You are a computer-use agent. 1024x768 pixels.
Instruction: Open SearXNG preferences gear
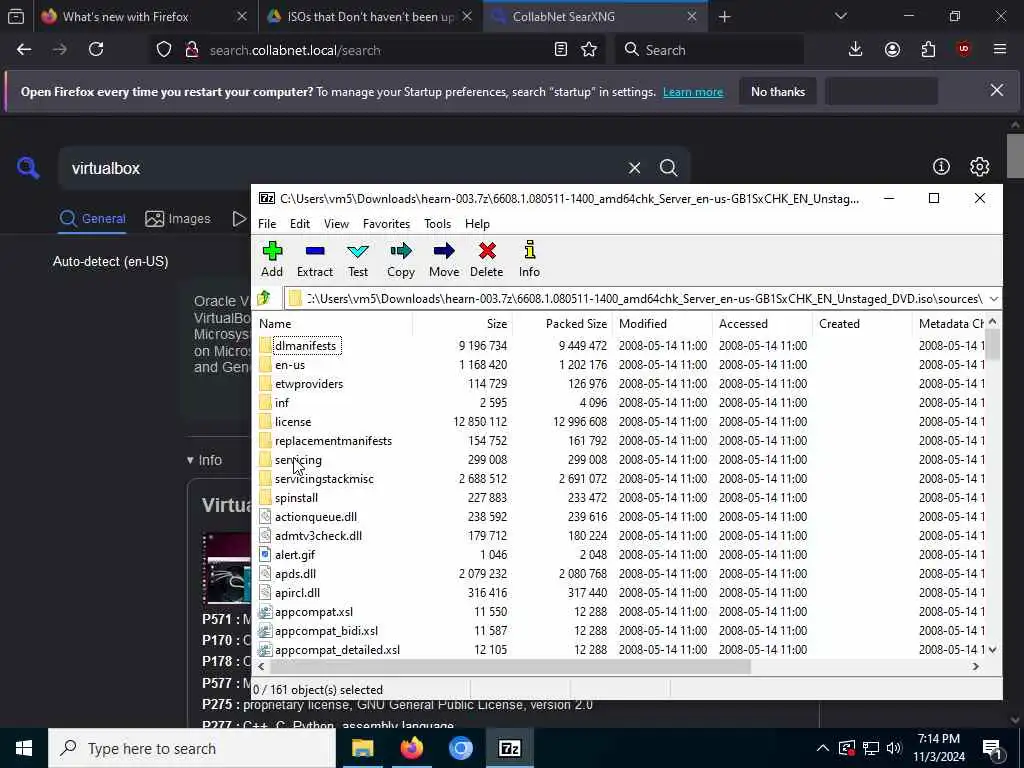(979, 167)
